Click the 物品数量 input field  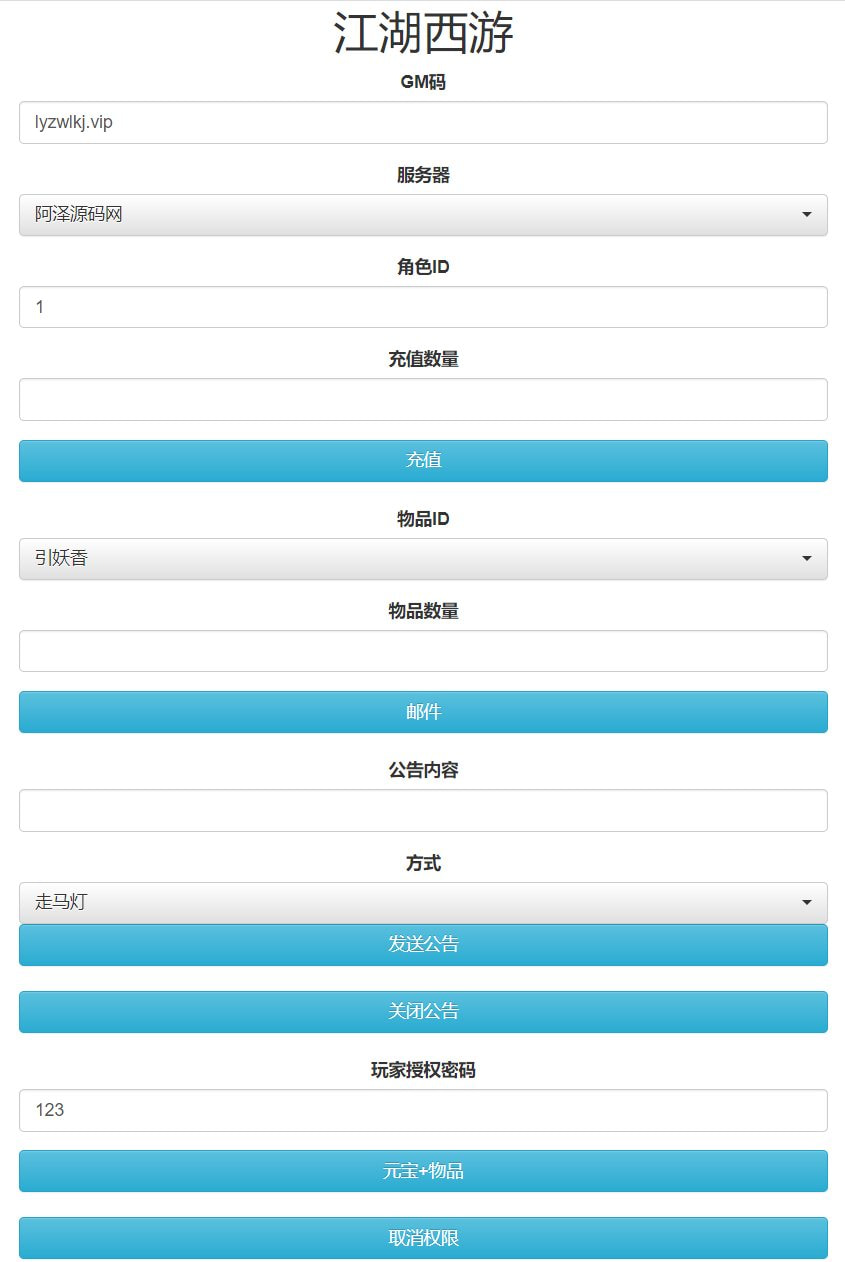[423, 651]
